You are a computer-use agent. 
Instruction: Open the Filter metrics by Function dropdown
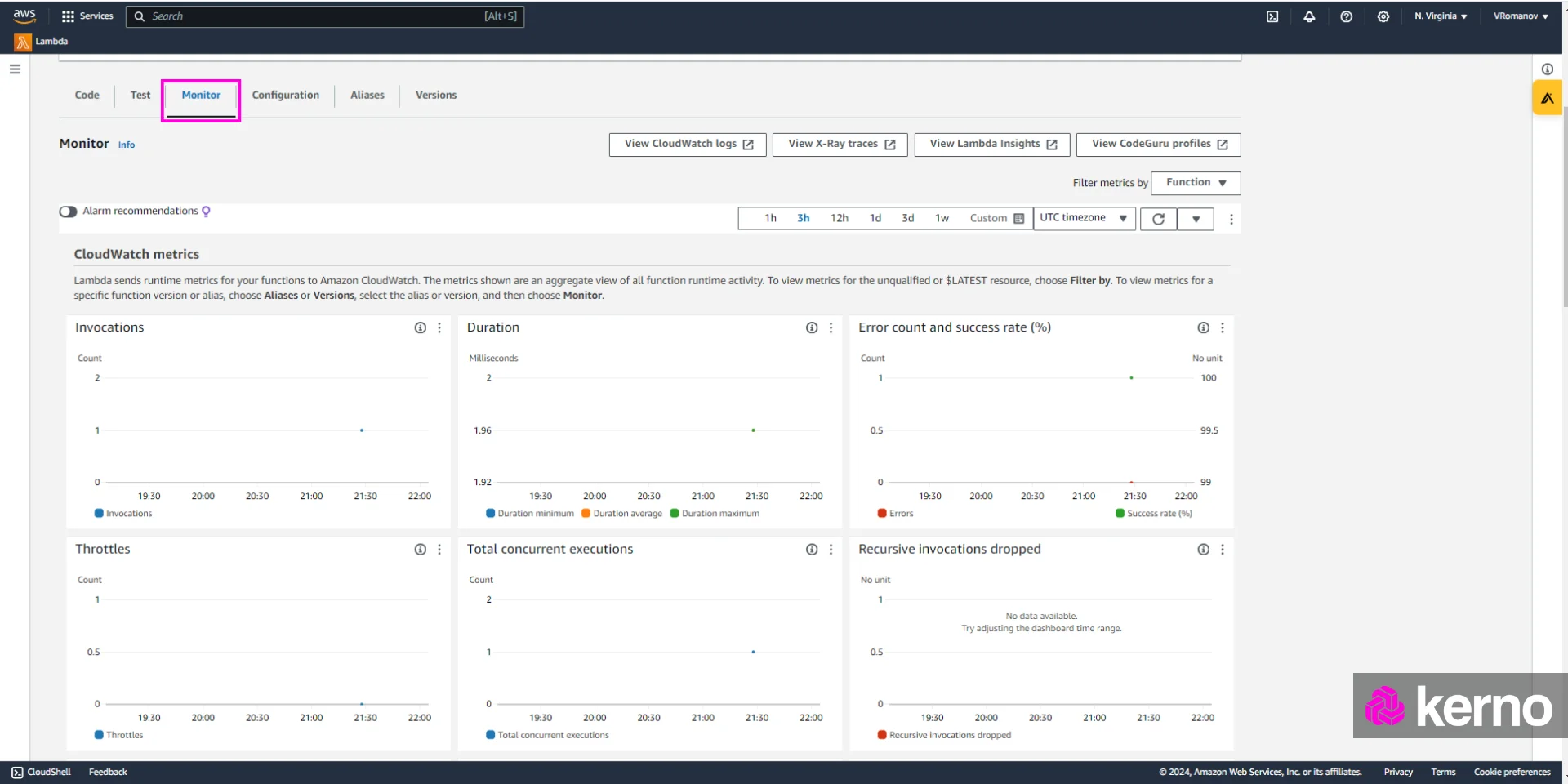point(1196,183)
